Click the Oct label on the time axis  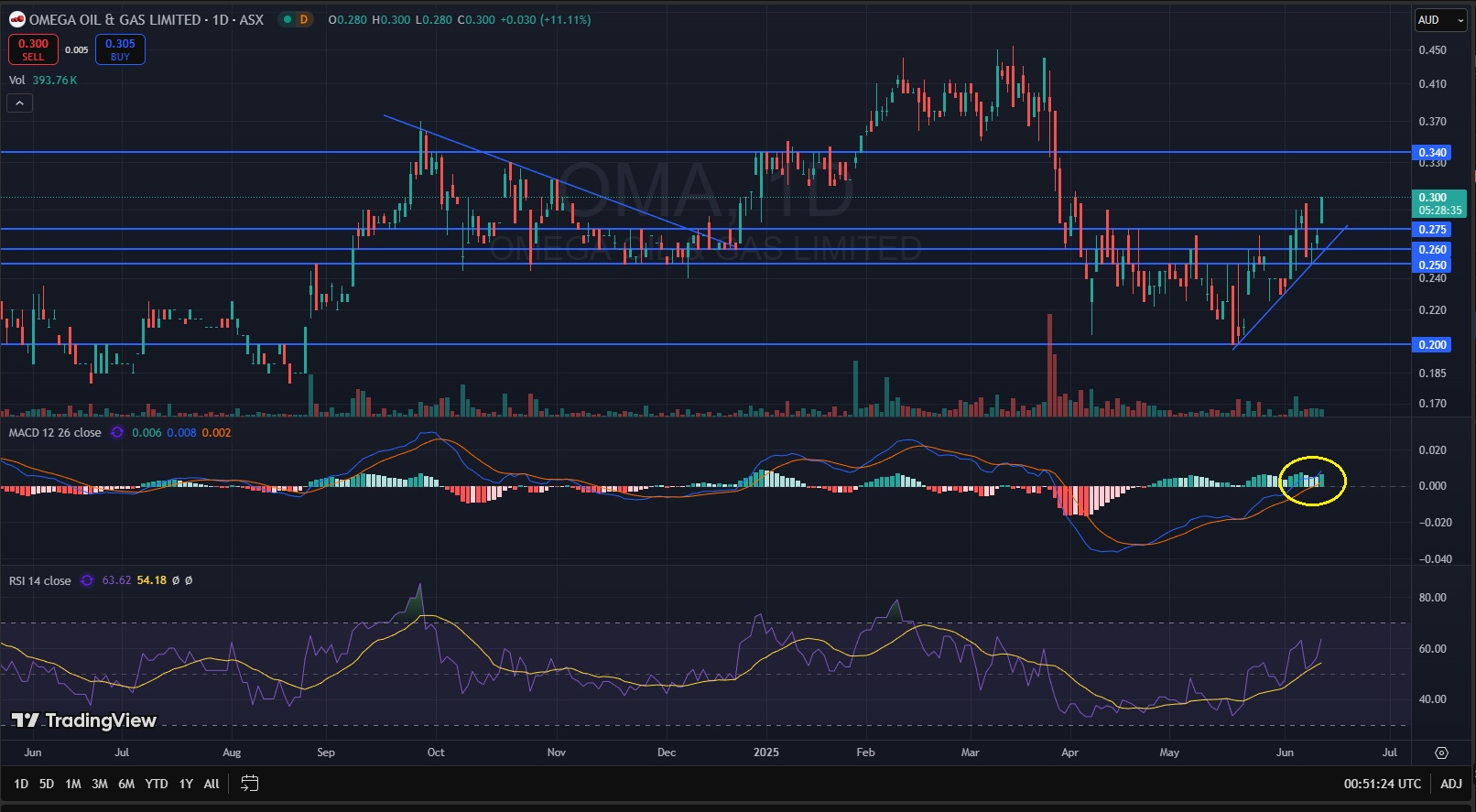tap(436, 752)
